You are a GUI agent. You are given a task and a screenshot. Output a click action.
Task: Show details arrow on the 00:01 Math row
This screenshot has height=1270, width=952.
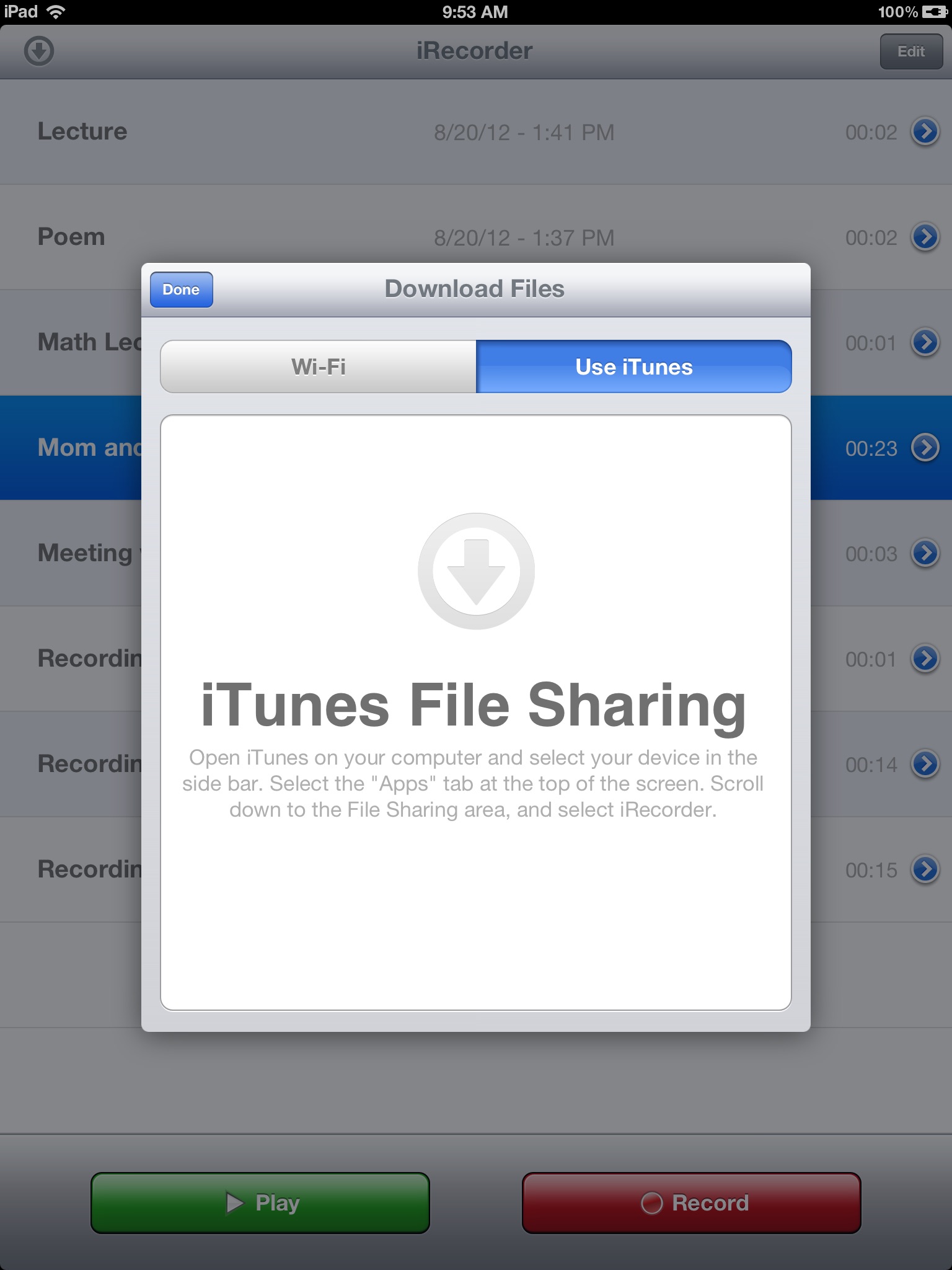(x=925, y=342)
